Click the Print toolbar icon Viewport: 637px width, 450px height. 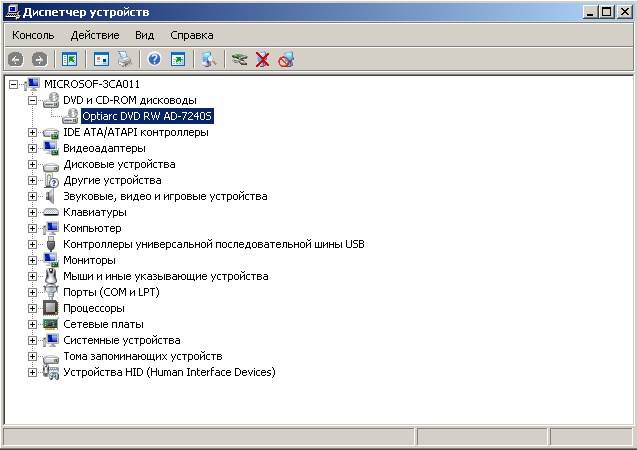point(125,60)
